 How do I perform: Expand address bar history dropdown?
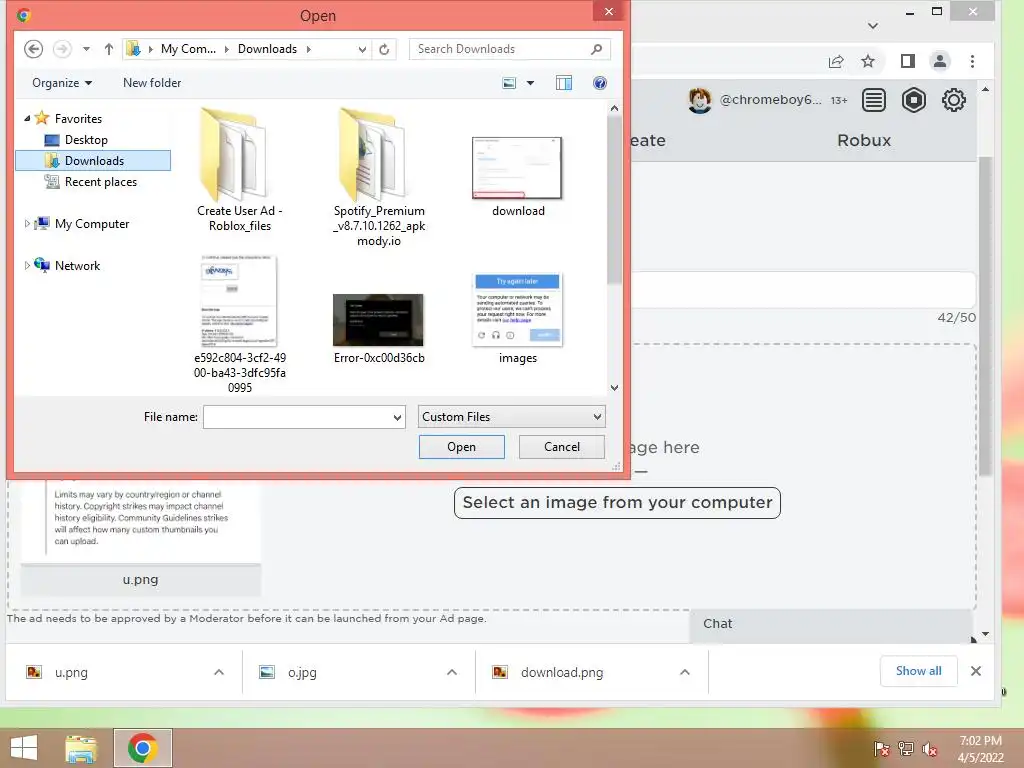tap(362, 50)
